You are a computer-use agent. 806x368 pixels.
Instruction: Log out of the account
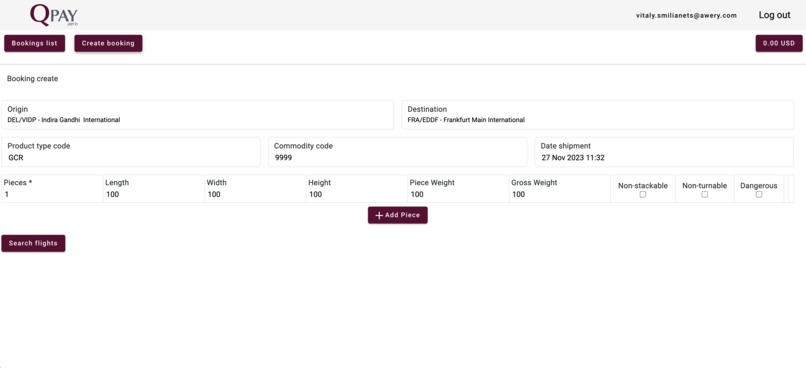pos(774,15)
